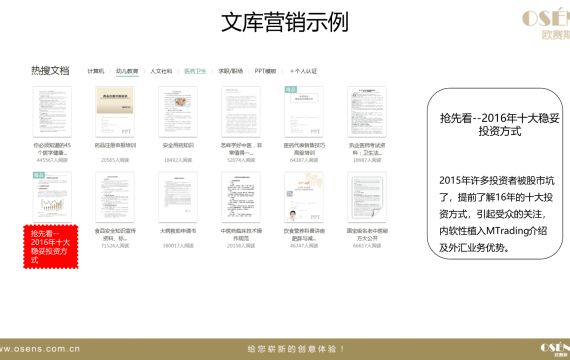Click the 64387人阅读 read count
Viewport: 570px width, 360px height.
pos(304,160)
